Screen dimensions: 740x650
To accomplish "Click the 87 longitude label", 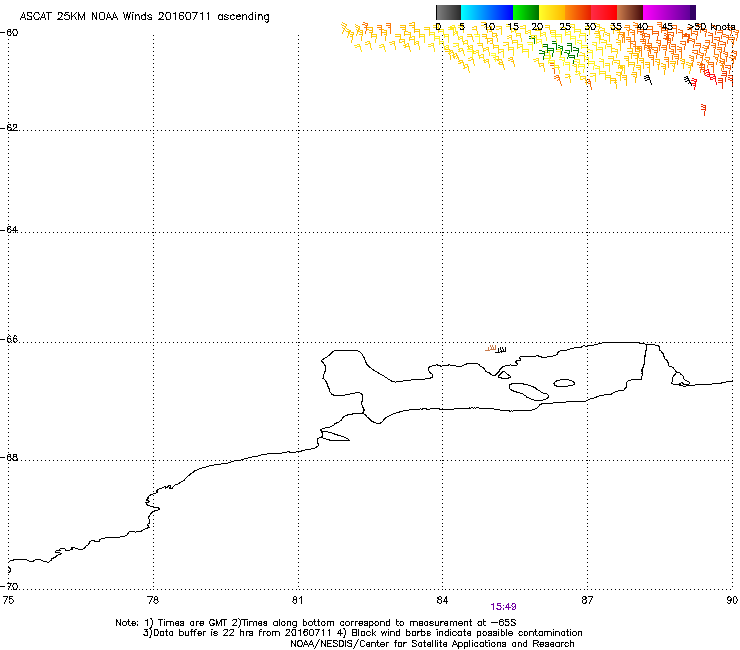I will pos(587,600).
